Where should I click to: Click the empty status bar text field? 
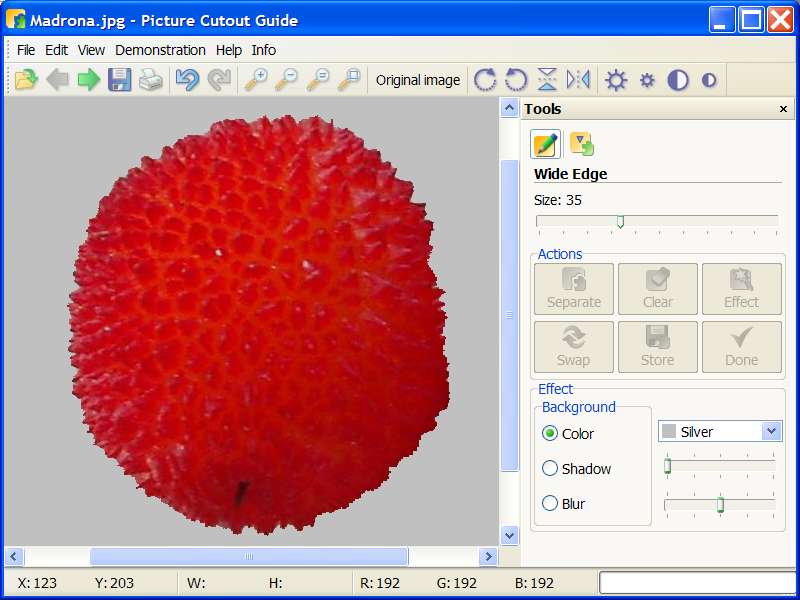tap(698, 583)
